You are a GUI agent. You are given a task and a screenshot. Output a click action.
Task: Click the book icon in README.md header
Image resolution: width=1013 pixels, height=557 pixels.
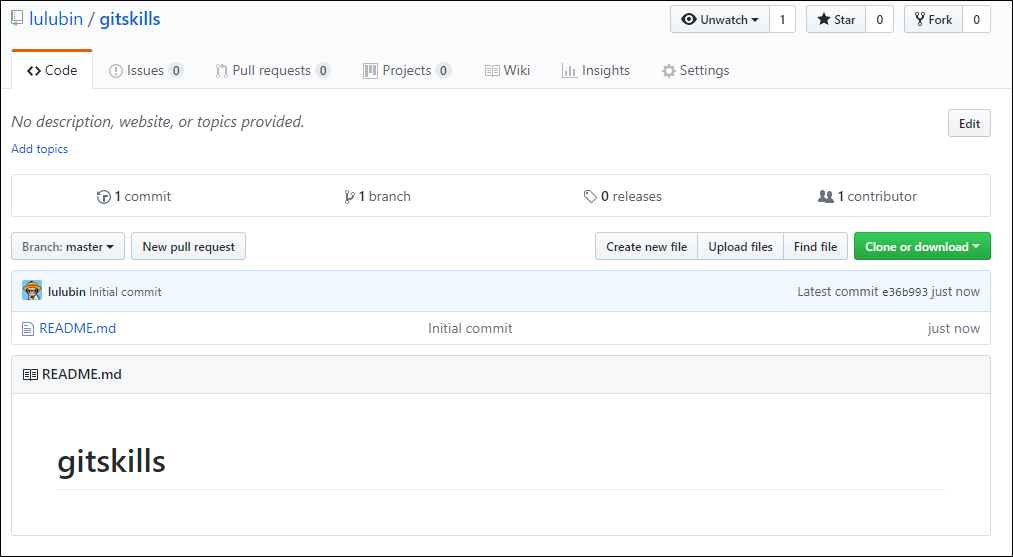pos(30,375)
